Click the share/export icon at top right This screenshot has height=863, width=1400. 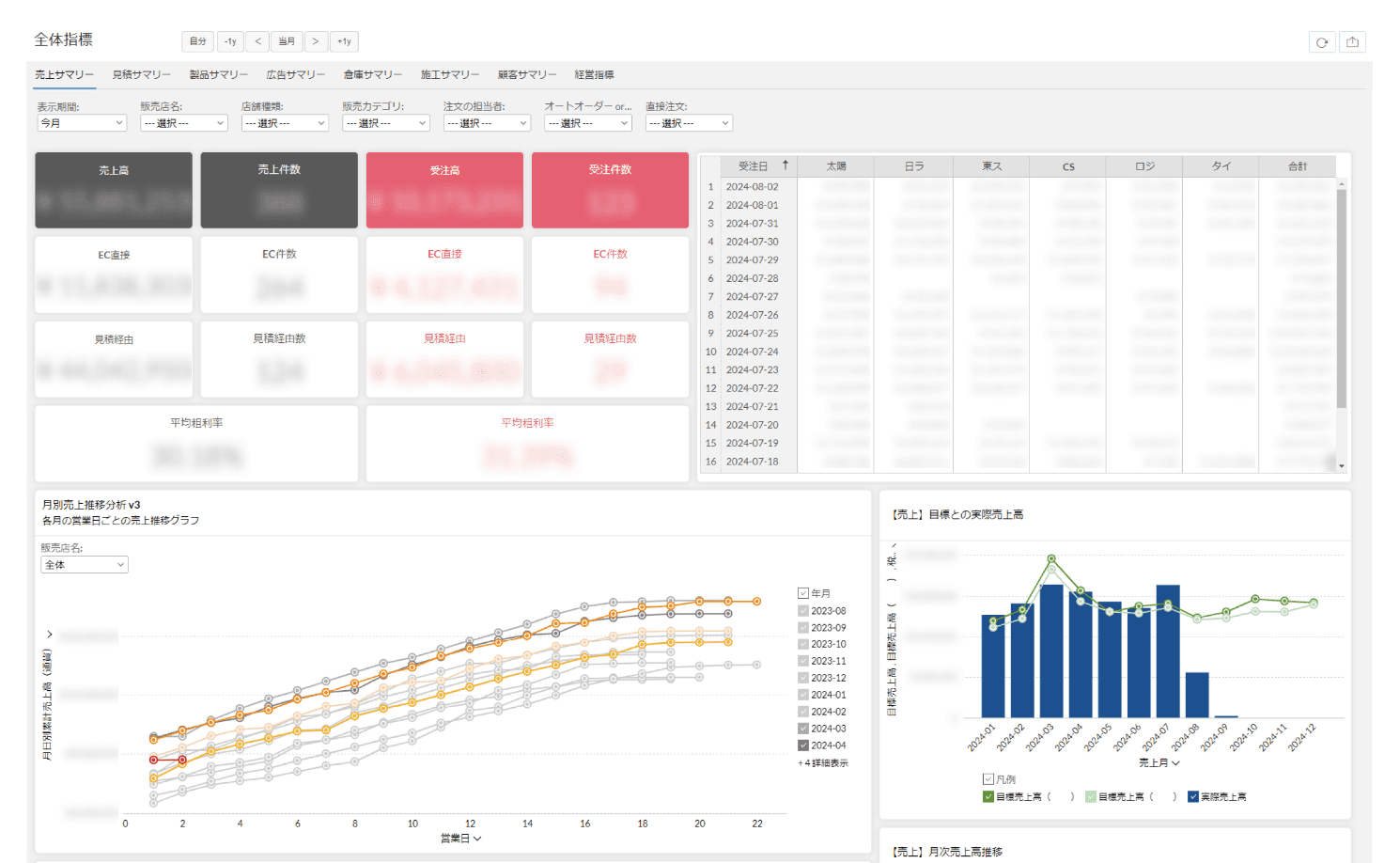coord(1352,42)
